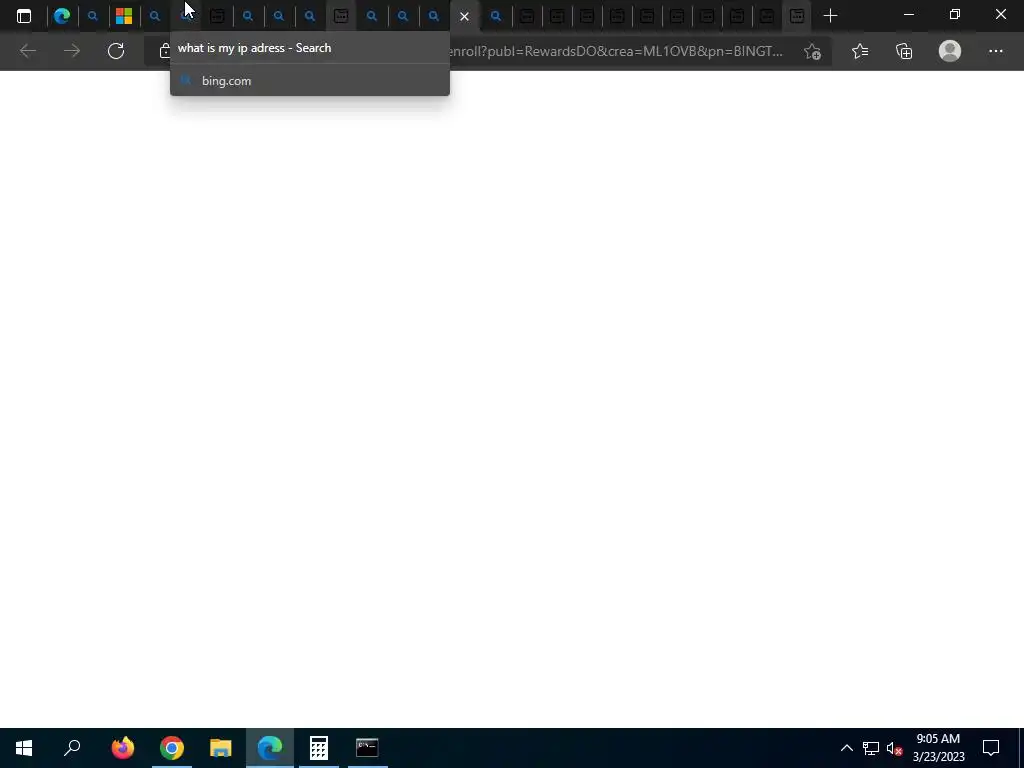Show hidden system tray icons

coord(846,748)
